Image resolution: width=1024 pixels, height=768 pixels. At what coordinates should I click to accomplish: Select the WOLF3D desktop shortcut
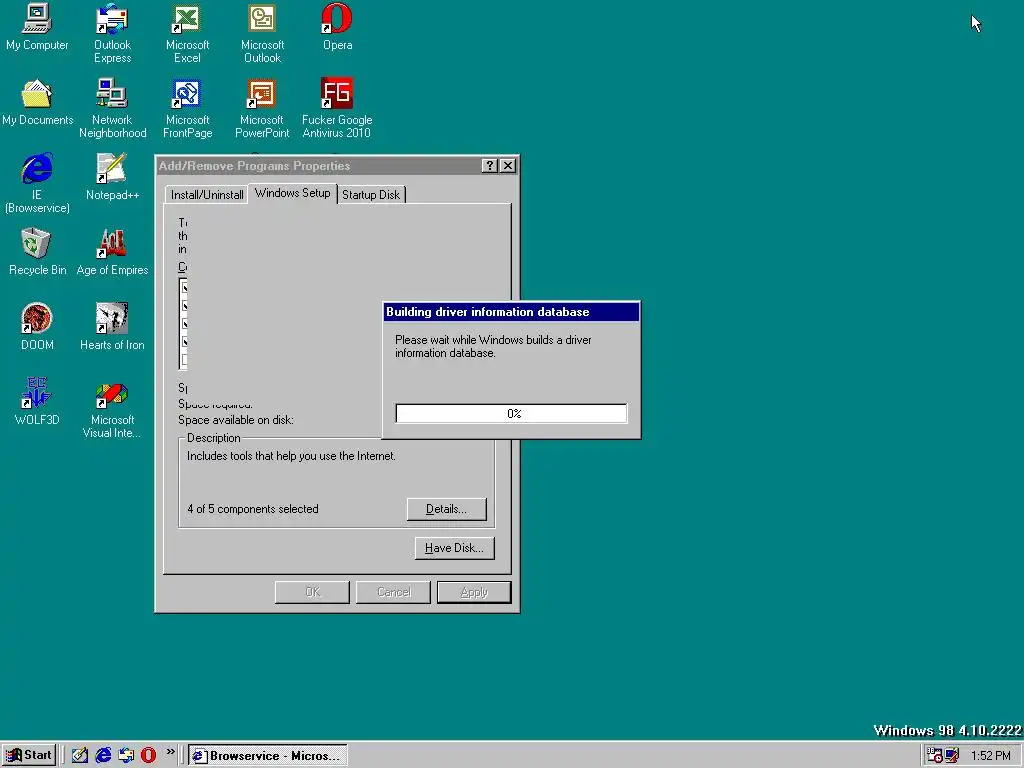click(x=37, y=402)
